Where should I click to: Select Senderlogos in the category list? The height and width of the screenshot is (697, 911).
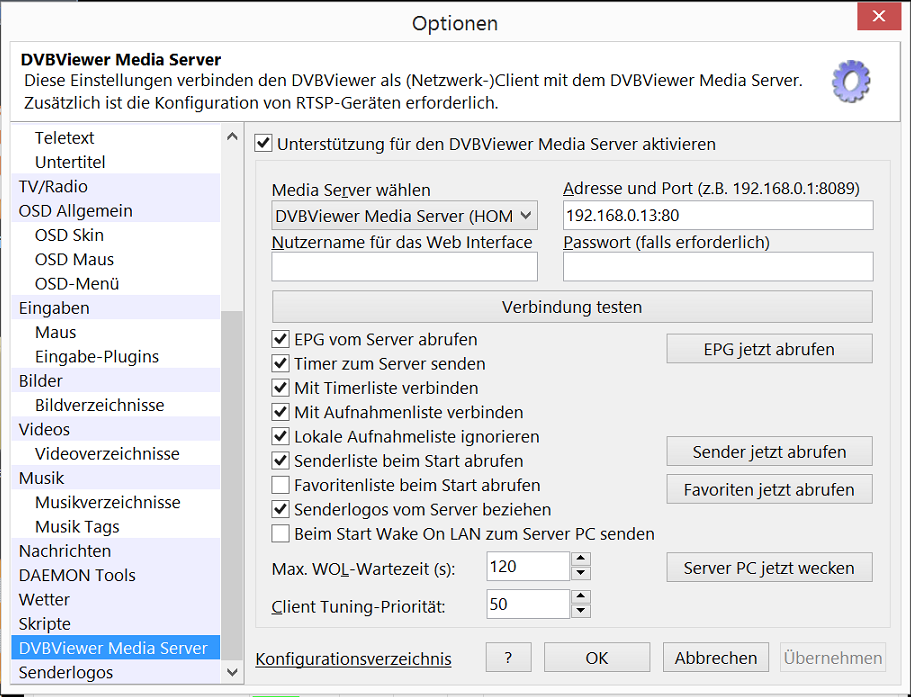pyautogui.click(x=66, y=672)
